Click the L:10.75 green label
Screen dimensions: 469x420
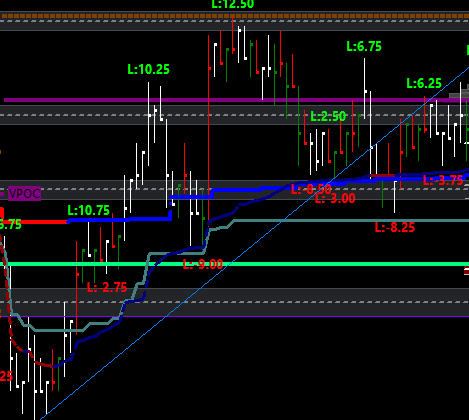click(89, 210)
